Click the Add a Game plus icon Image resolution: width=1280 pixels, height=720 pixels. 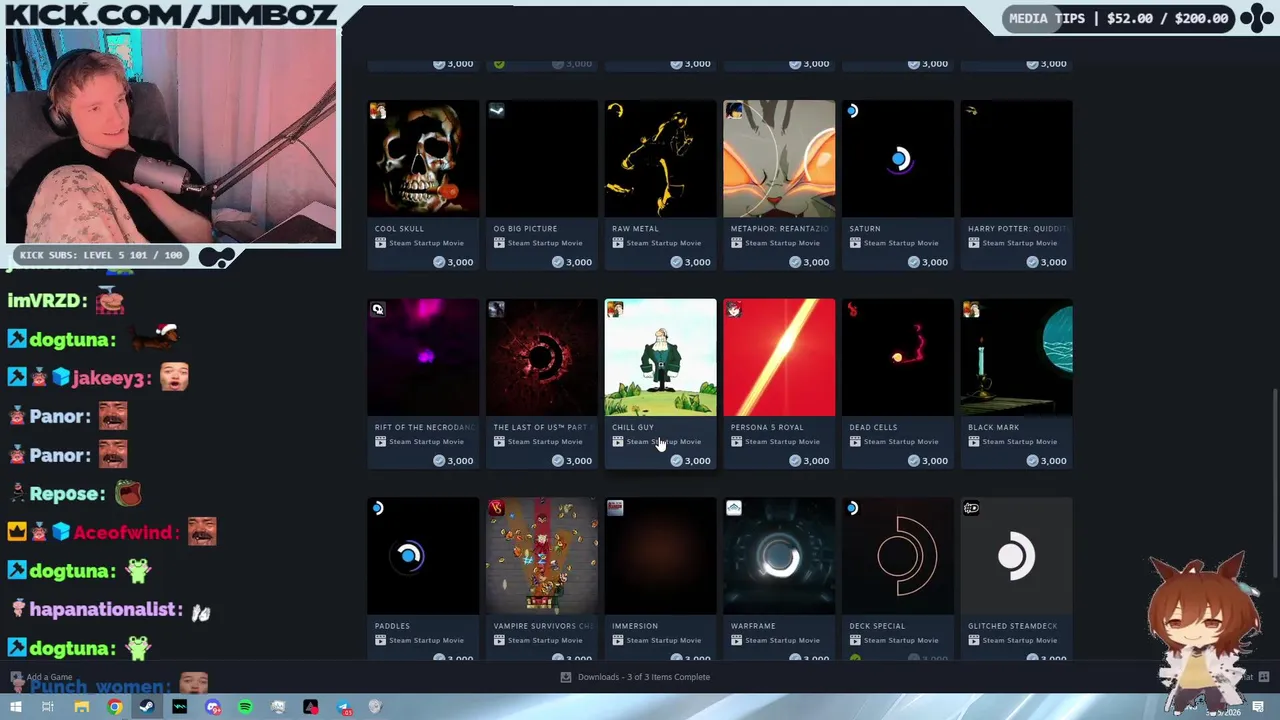(x=17, y=677)
